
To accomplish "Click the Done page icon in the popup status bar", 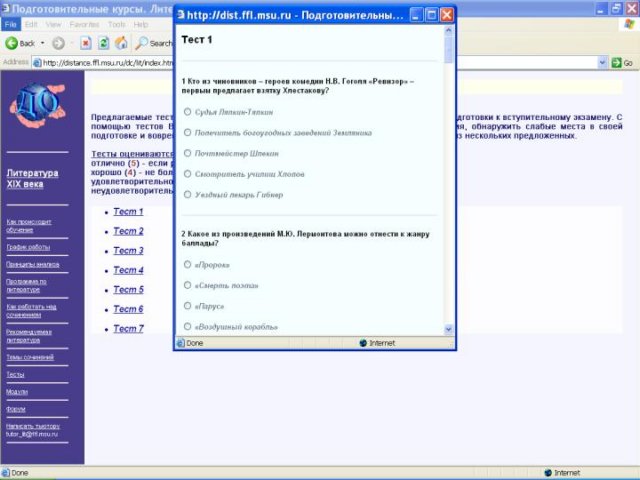I will click(x=180, y=343).
